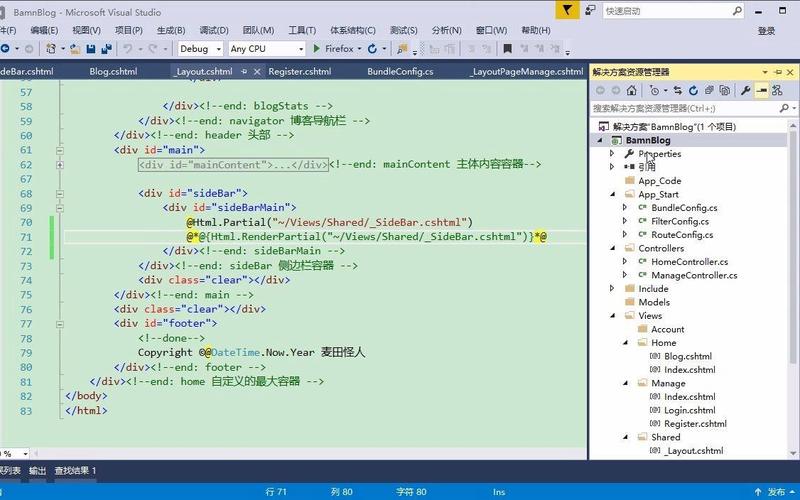Image resolution: width=800 pixels, height=500 pixels.
Task: Pin the _Layout.cshtml tab
Action: coord(244,72)
